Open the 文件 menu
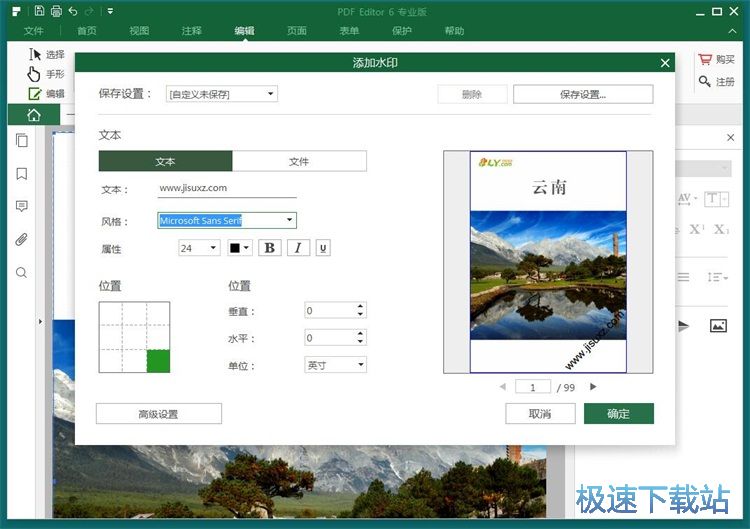 click(x=33, y=31)
